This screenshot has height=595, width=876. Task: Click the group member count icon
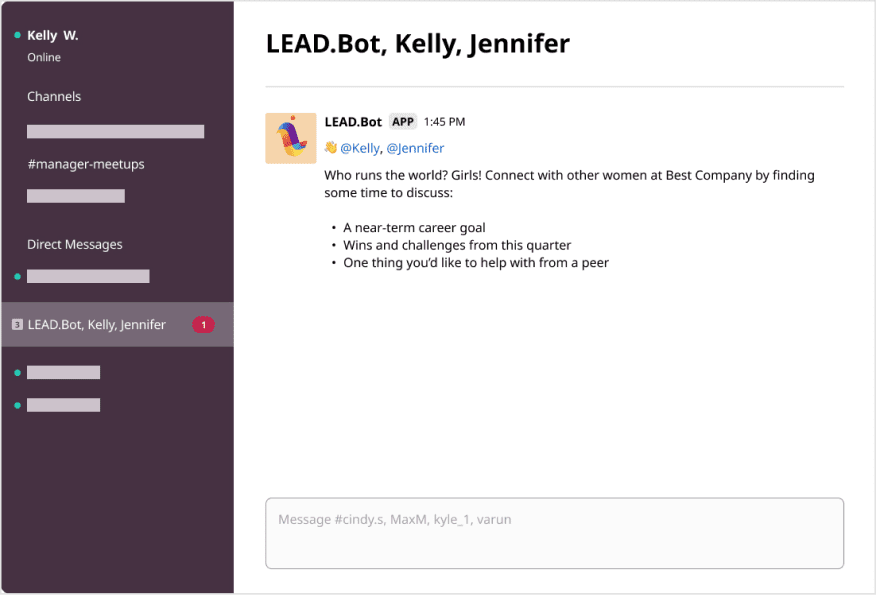pyautogui.click(x=17, y=325)
